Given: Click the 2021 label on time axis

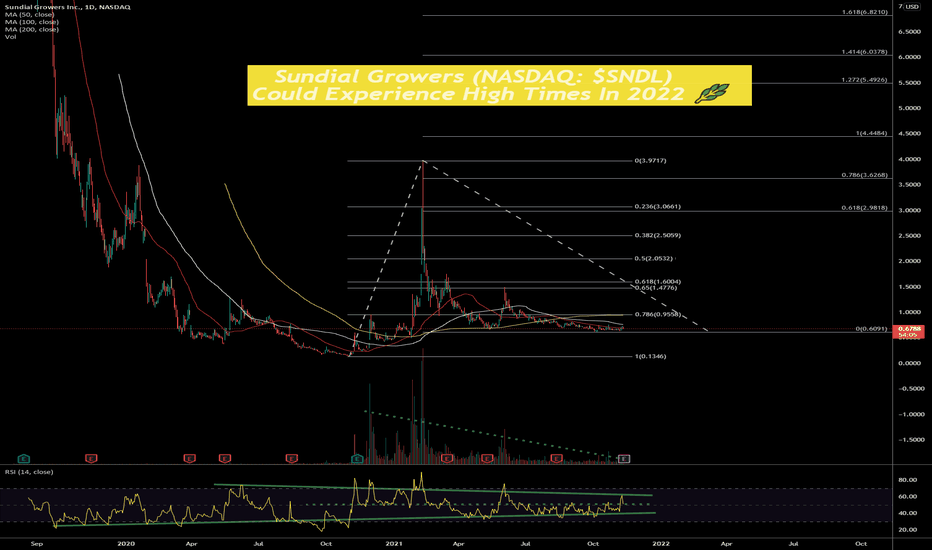Looking at the screenshot, I should point(394,543).
